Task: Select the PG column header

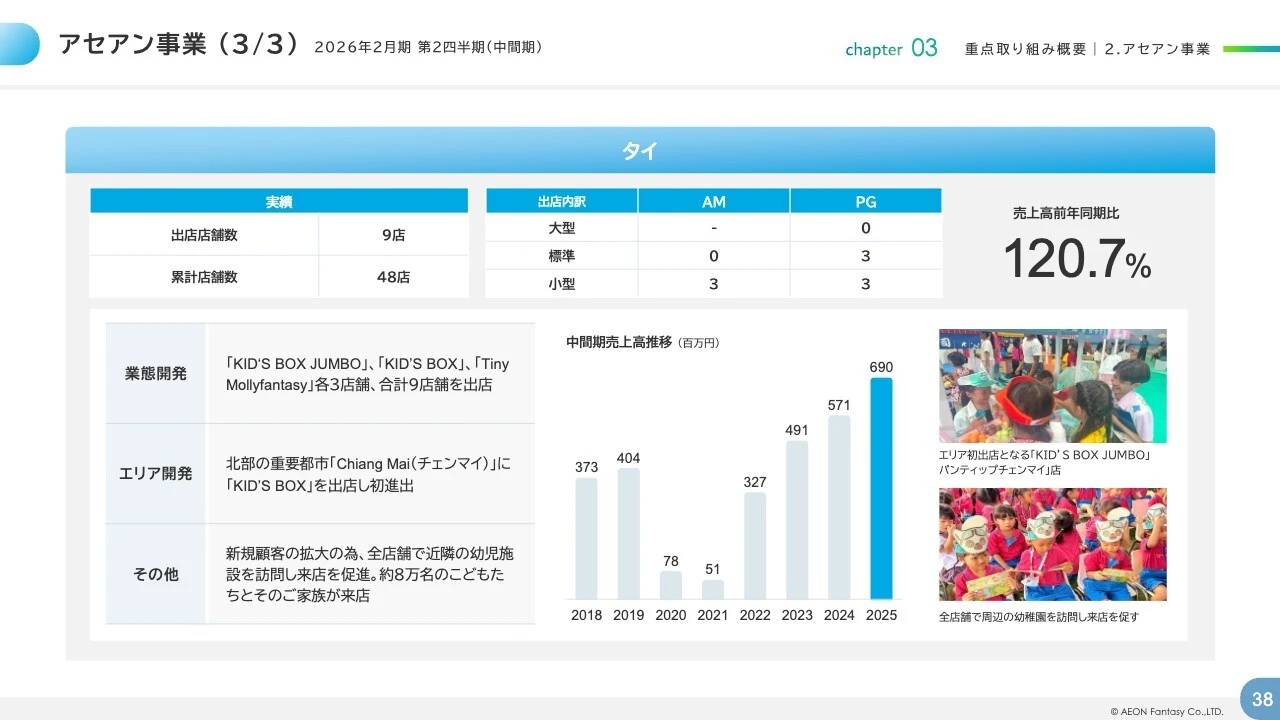Action: pyautogui.click(x=865, y=200)
